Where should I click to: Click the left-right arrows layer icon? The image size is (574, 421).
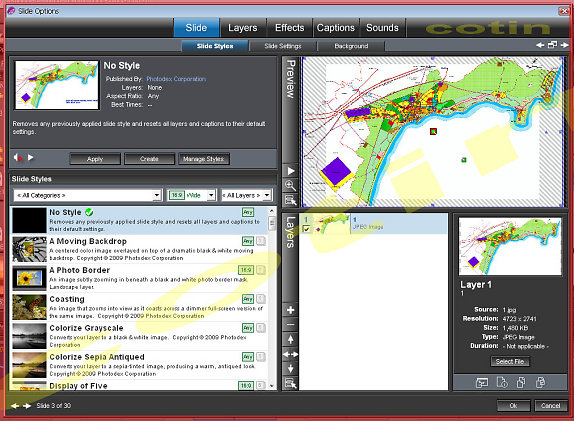[x=291, y=354]
